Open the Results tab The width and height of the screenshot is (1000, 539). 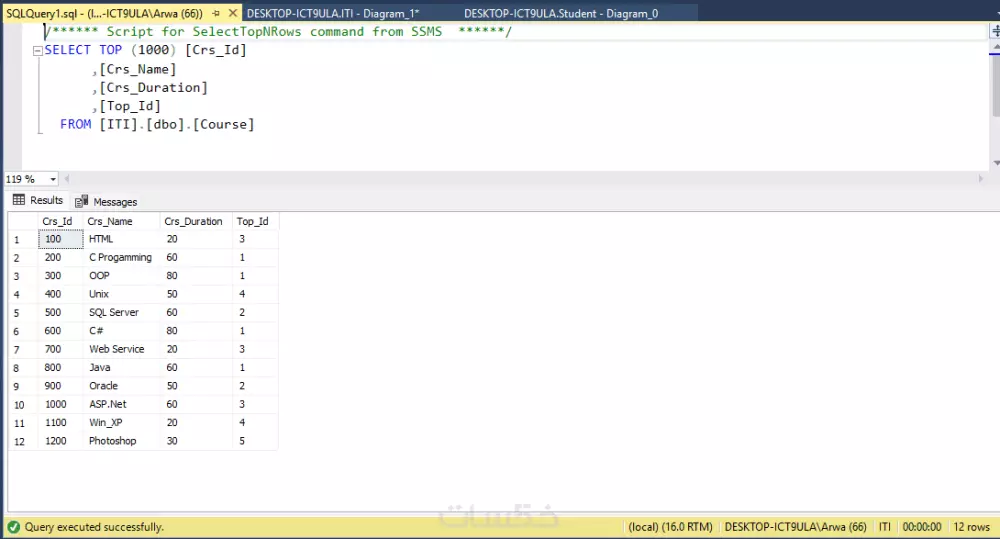click(x=38, y=200)
